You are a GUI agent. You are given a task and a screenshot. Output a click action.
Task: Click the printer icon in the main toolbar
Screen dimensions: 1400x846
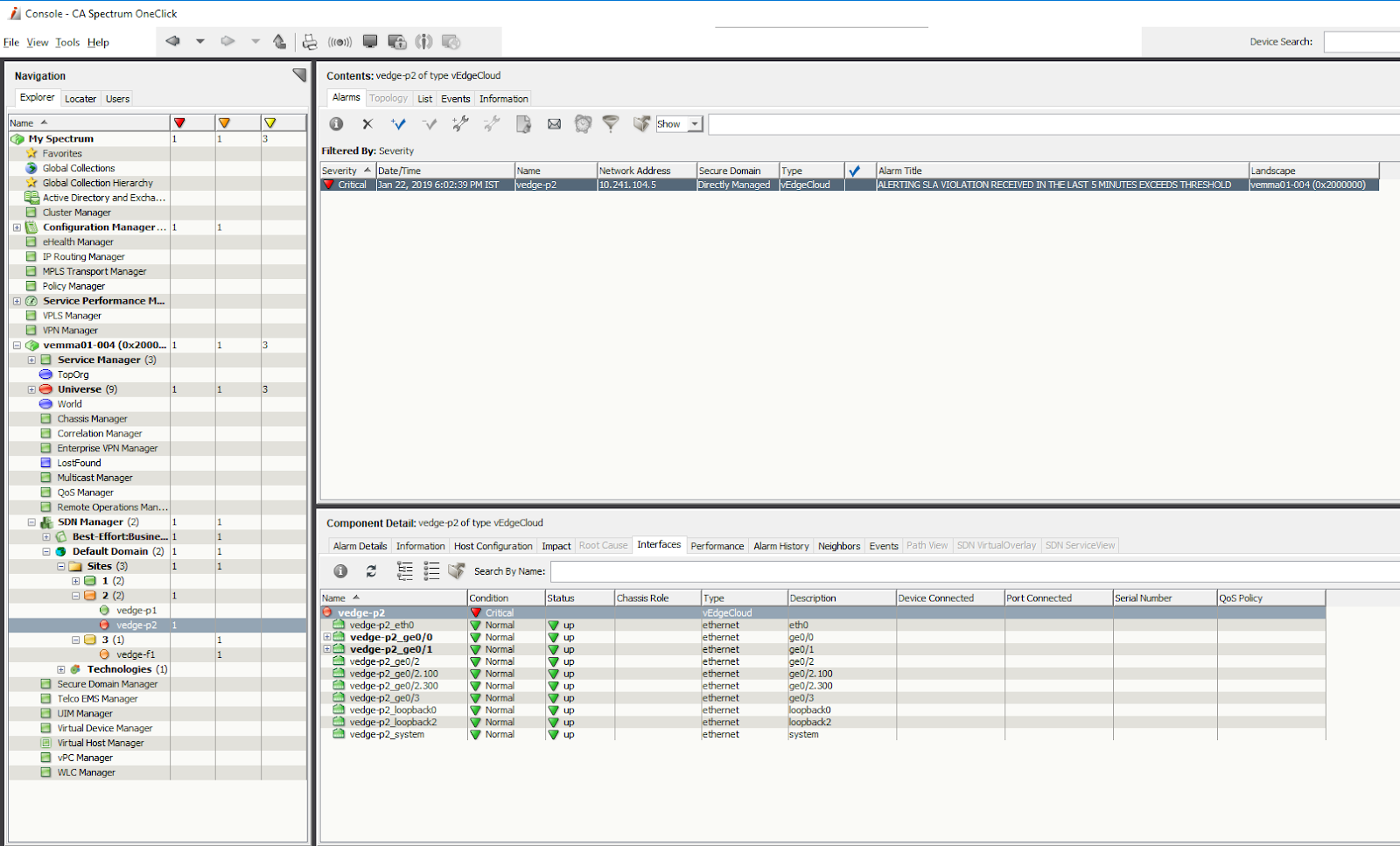310,41
